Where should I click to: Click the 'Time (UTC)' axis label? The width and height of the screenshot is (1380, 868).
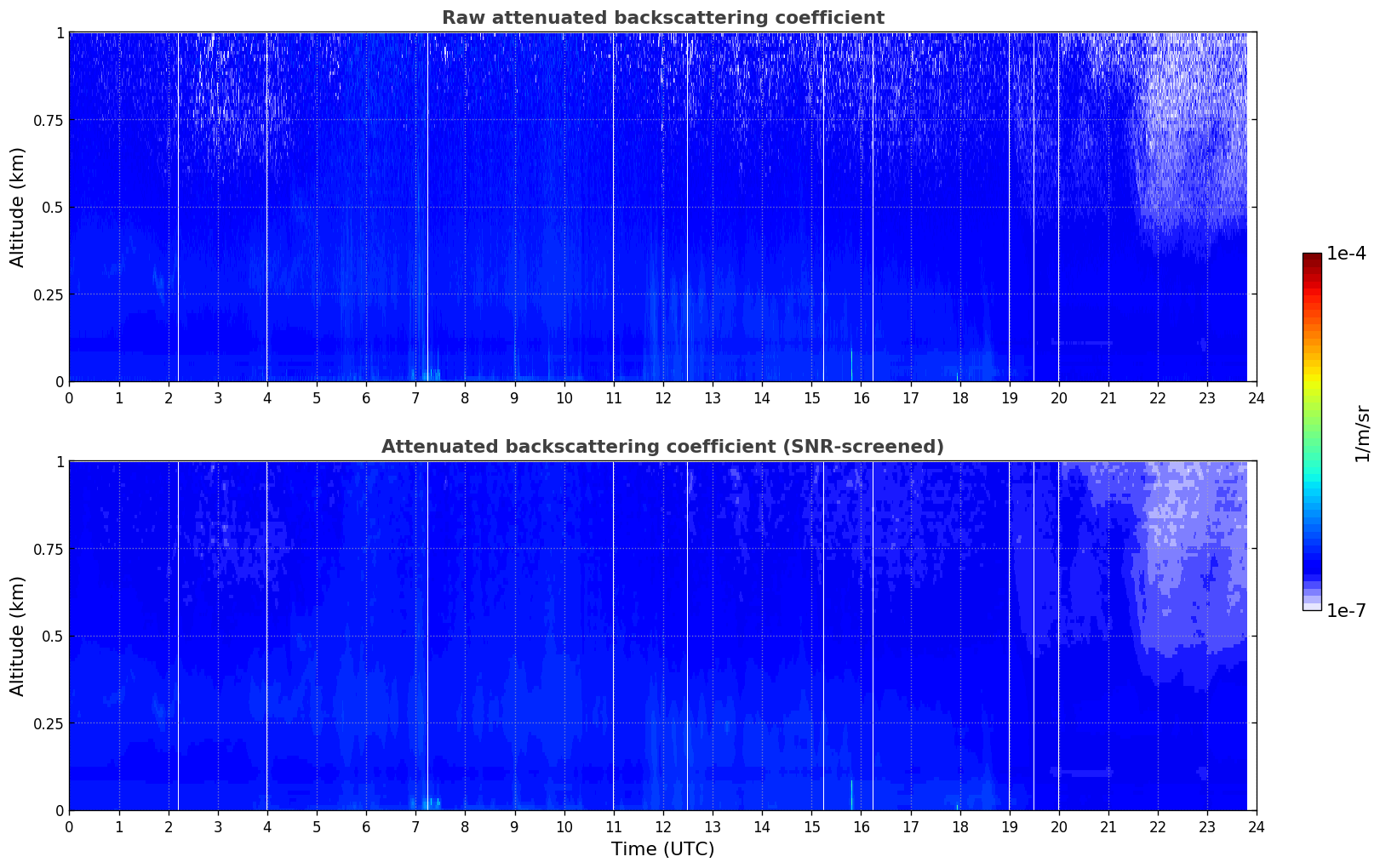point(662,849)
